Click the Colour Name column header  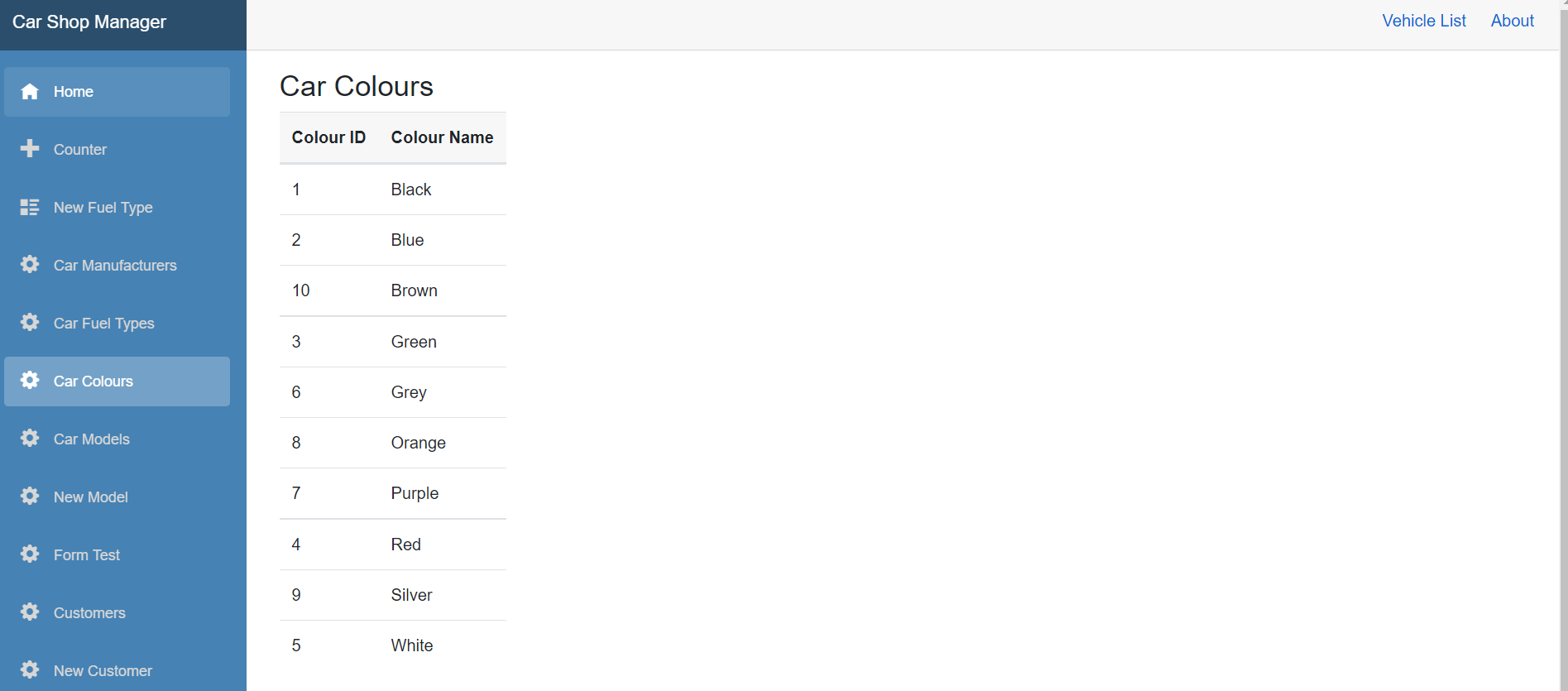442,137
